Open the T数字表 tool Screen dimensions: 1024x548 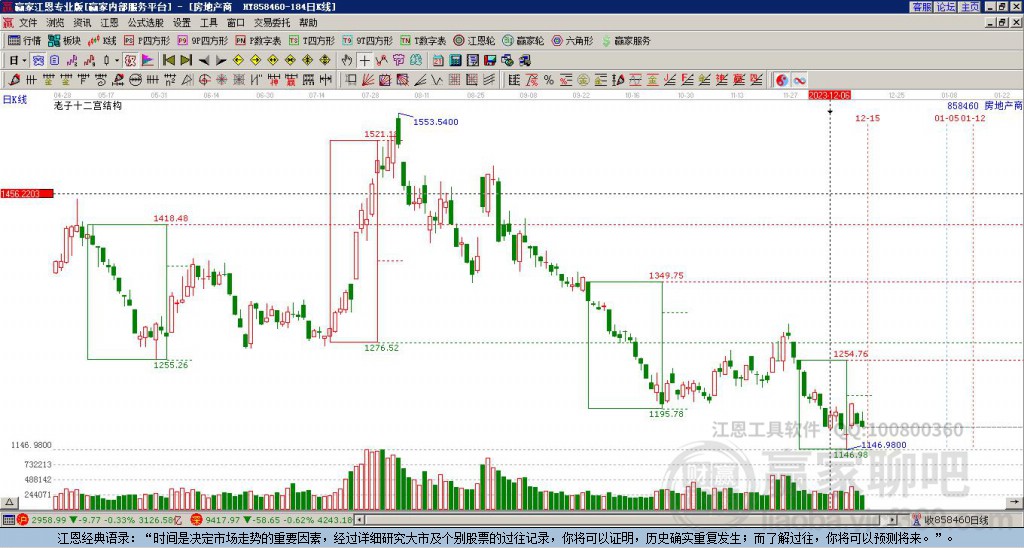423,40
